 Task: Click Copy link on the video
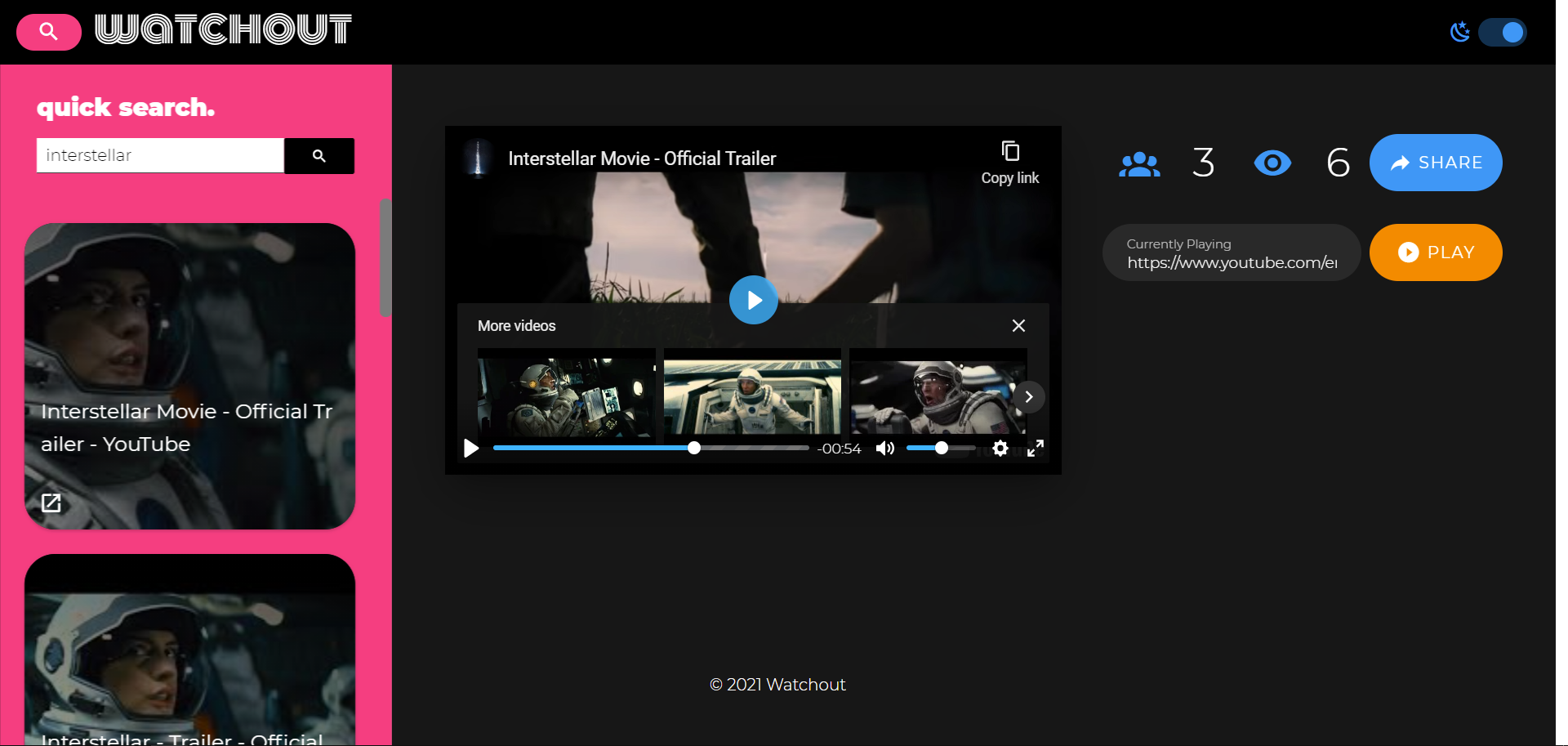(1010, 163)
